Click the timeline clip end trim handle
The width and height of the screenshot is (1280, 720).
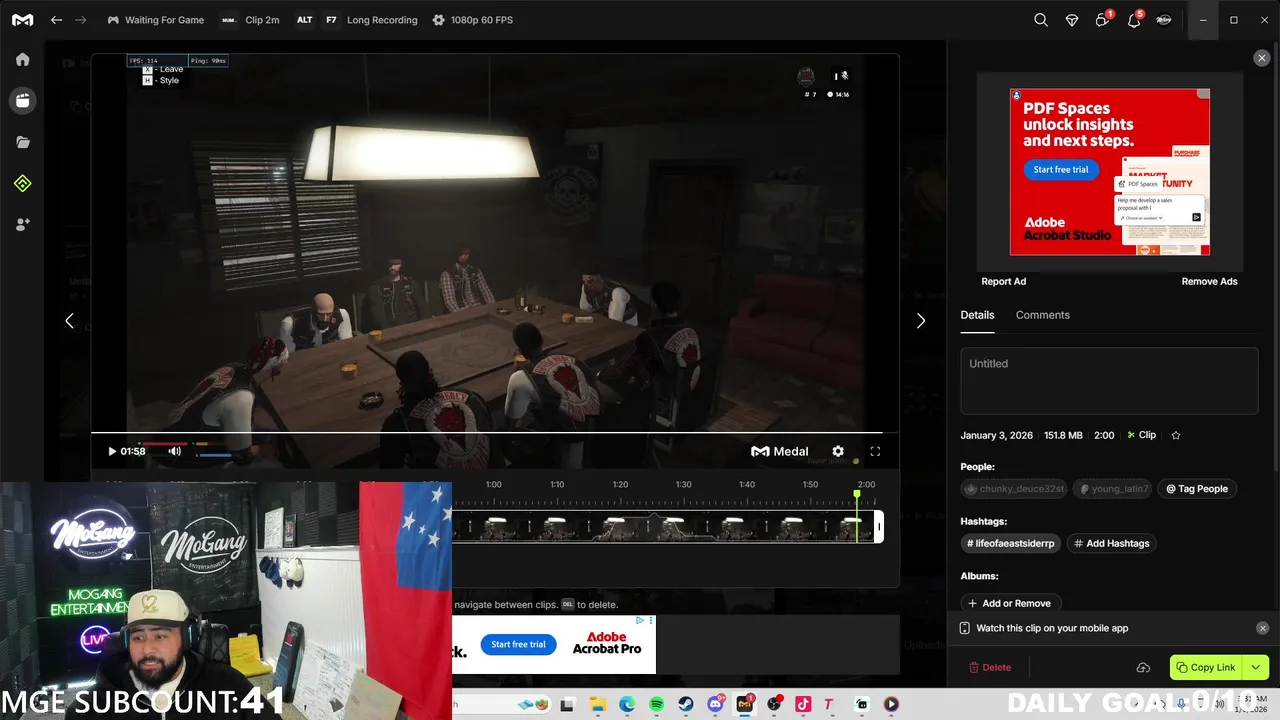click(879, 527)
